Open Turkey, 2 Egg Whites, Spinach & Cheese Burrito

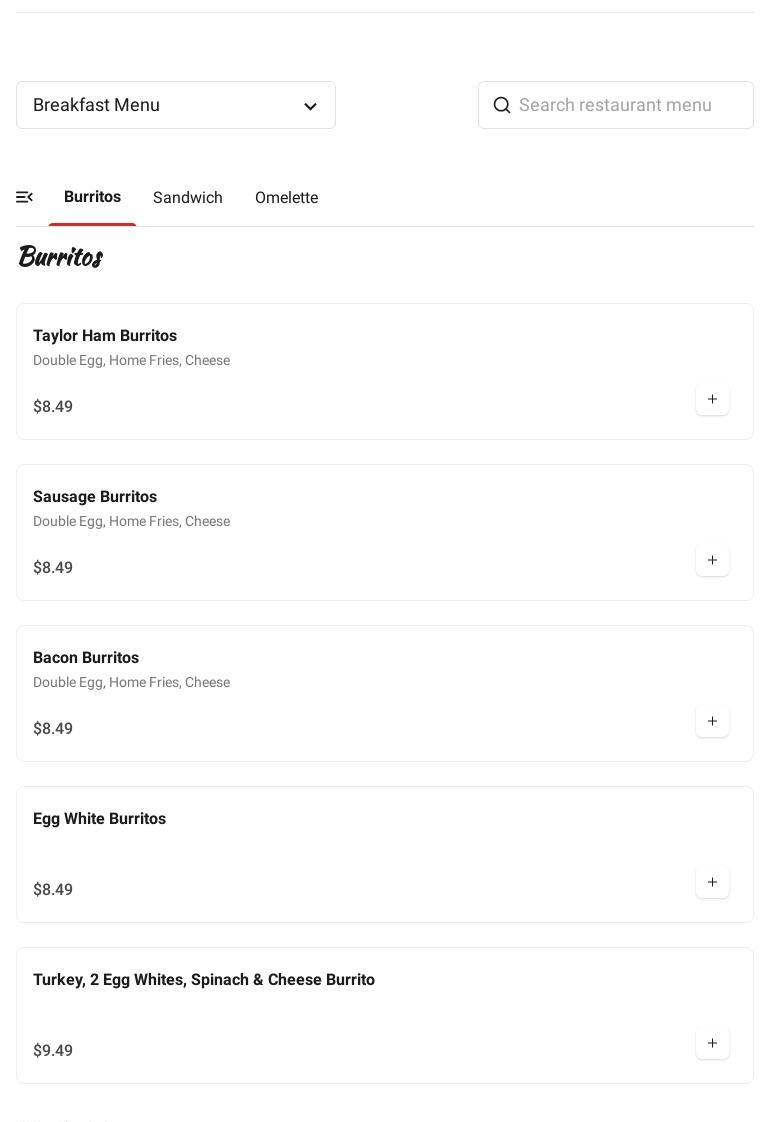pos(204,980)
